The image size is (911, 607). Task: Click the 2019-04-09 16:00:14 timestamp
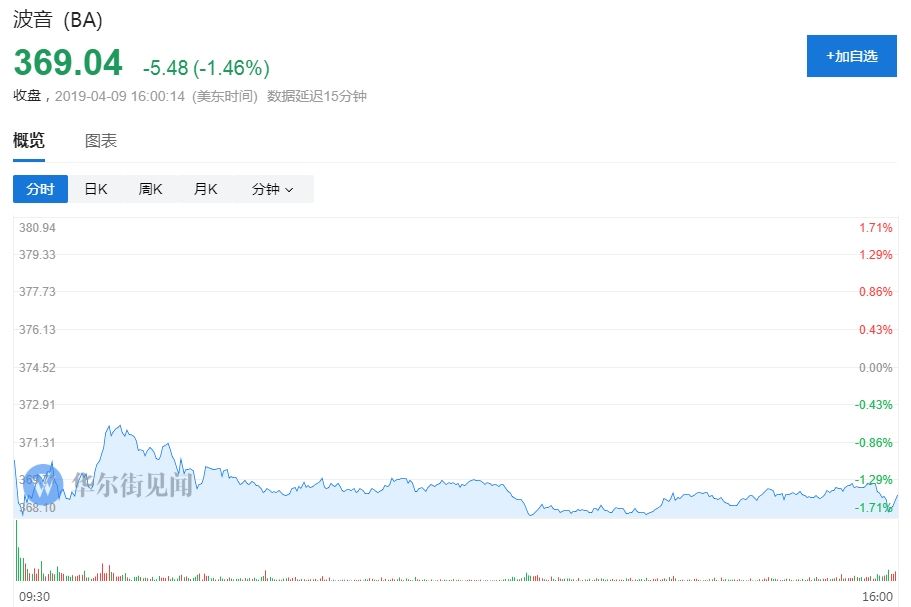click(120, 96)
